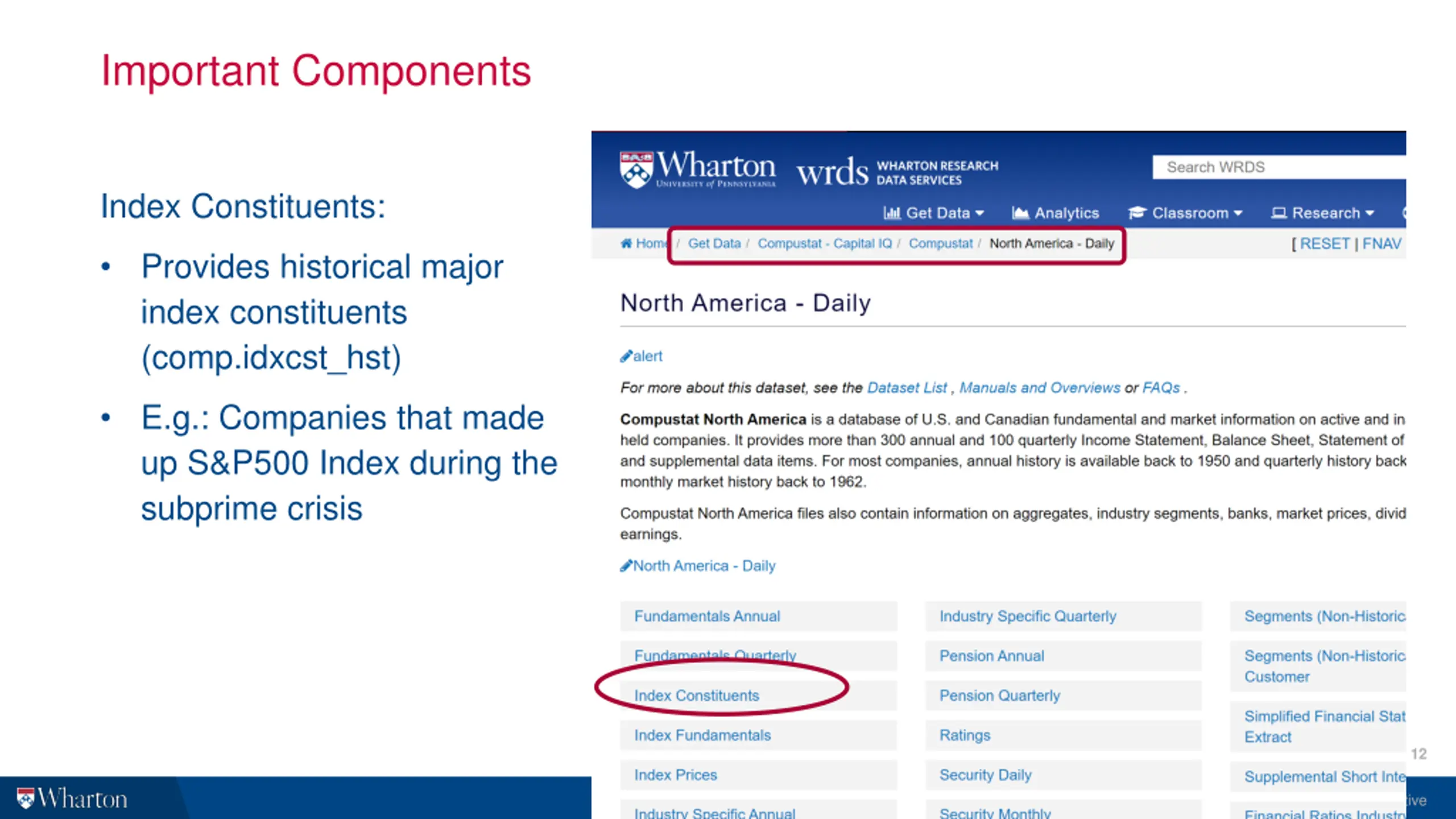Click the pencil icon beside alert
This screenshot has height=819, width=1456.
point(626,357)
